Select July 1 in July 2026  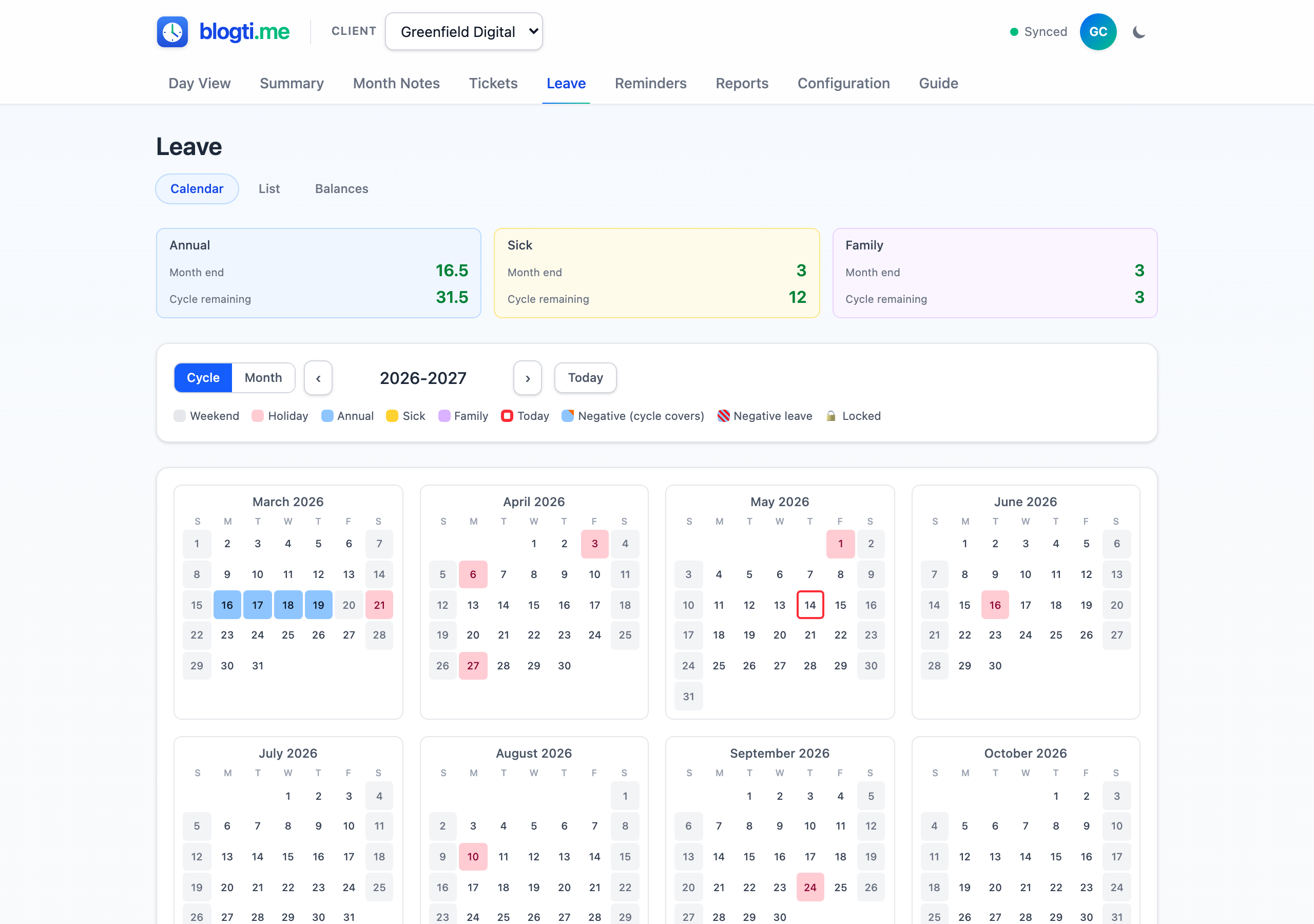click(x=288, y=796)
